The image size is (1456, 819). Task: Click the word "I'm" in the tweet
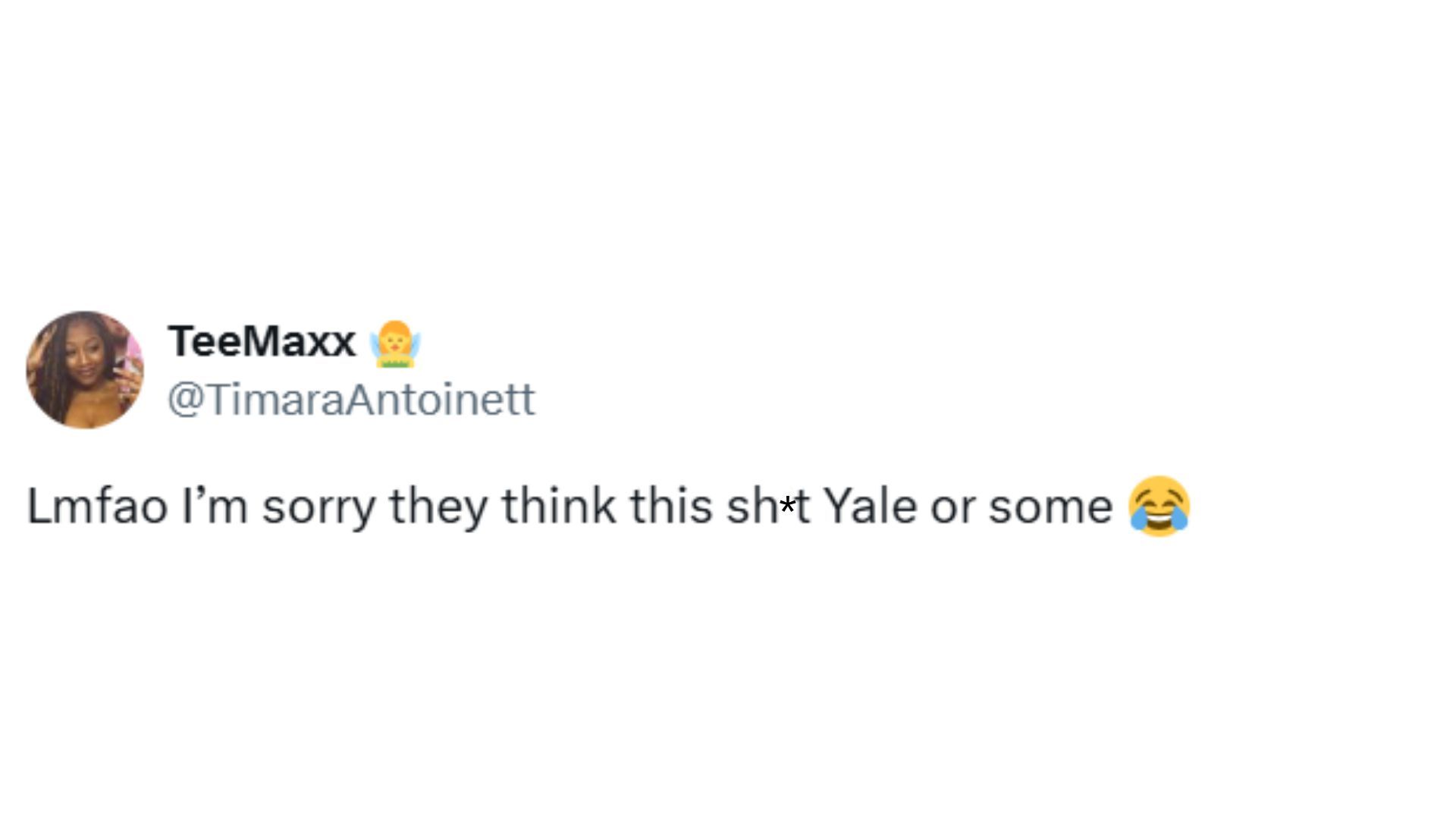click(214, 506)
